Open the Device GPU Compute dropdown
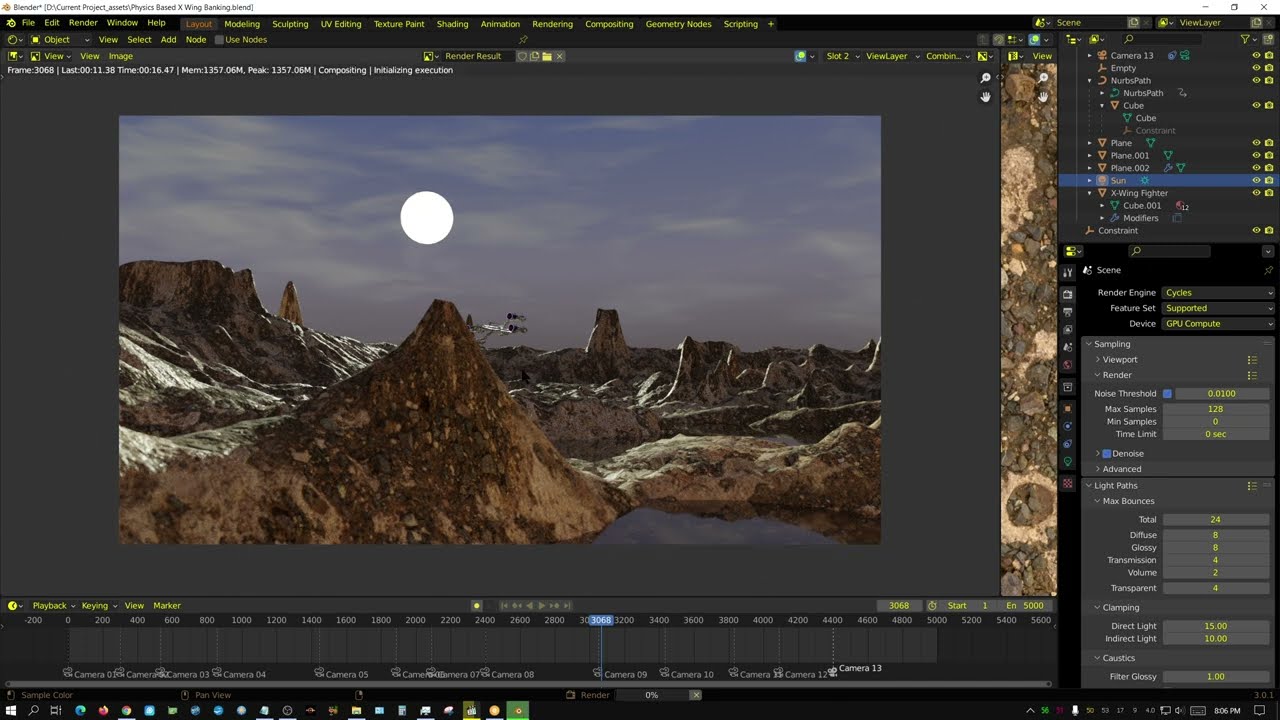Screen dimensions: 1280x720 tap(1218, 324)
